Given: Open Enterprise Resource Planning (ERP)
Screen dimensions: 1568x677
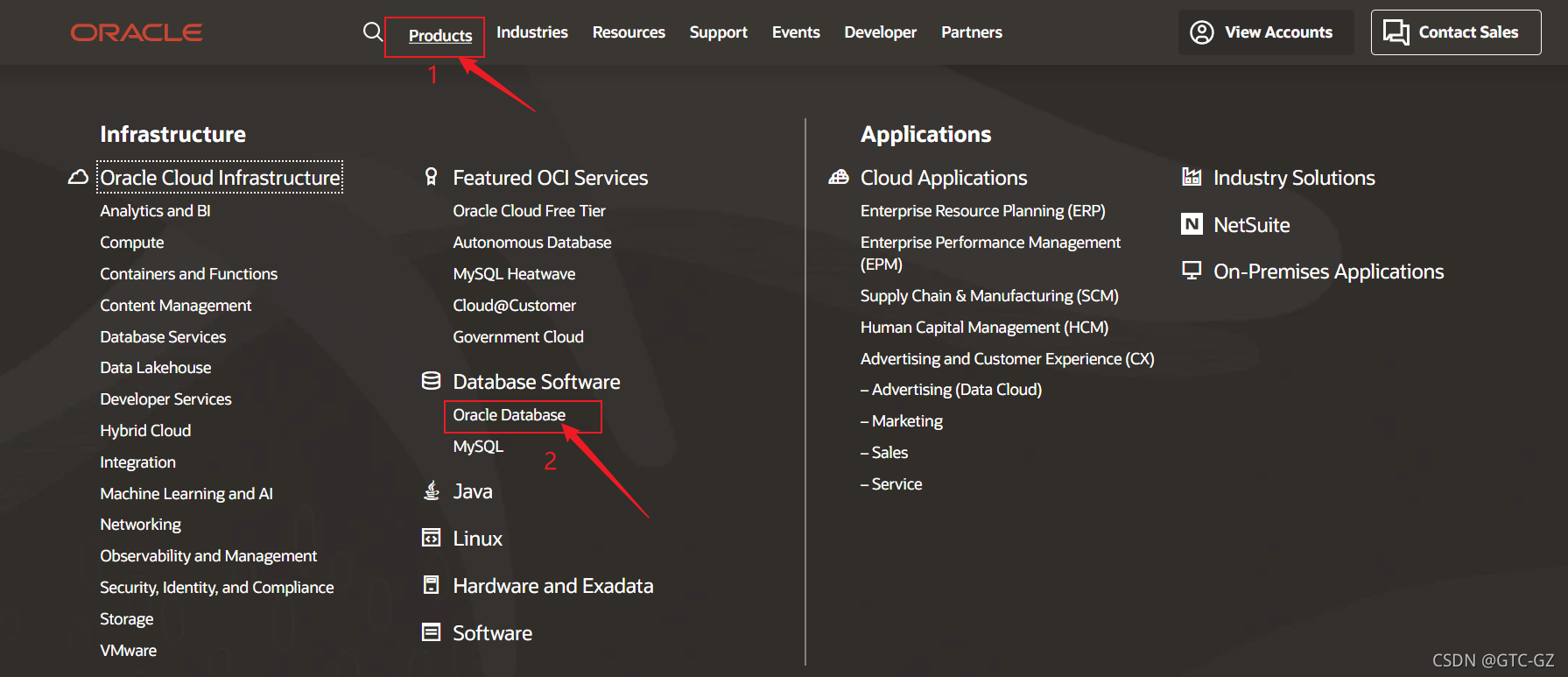Looking at the screenshot, I should tap(983, 211).
